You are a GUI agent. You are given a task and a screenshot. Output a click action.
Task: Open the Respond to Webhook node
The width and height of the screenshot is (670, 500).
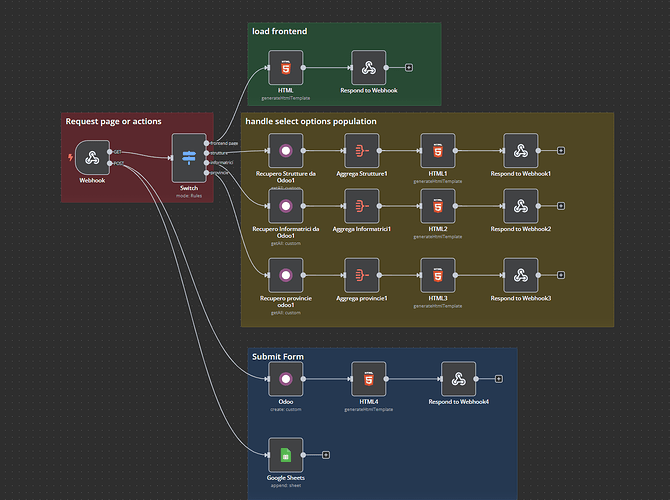(369, 68)
